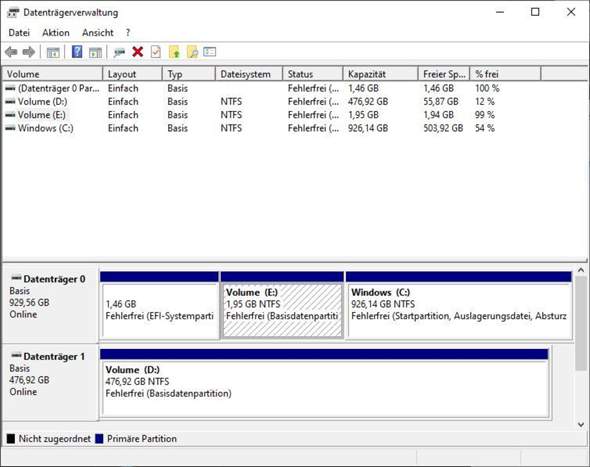Screen dimensions: 590x467
Task: Sort by the Volume column header
Action: (53, 74)
